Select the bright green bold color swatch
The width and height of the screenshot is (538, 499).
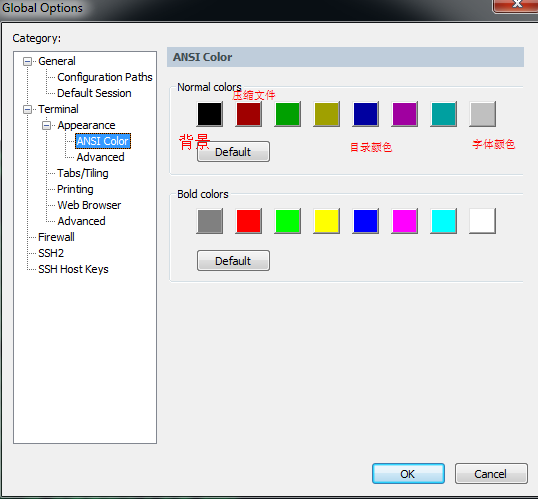click(288, 221)
